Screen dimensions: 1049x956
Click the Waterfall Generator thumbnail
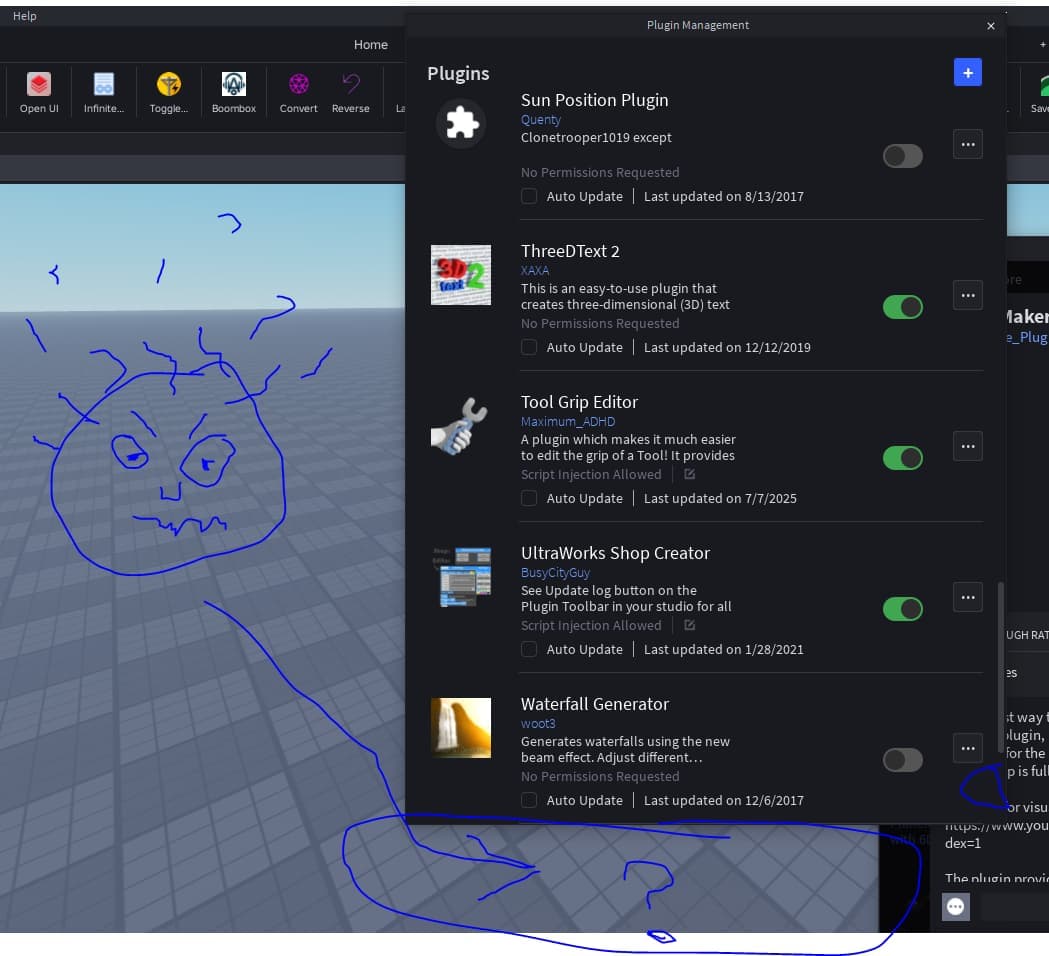(x=461, y=728)
